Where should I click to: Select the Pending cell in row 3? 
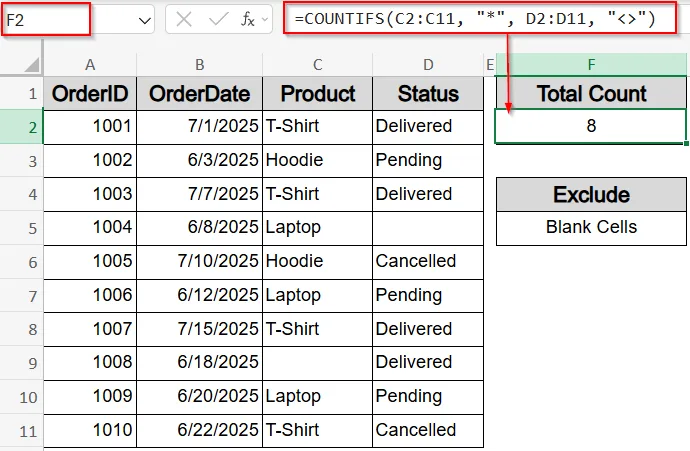click(428, 161)
